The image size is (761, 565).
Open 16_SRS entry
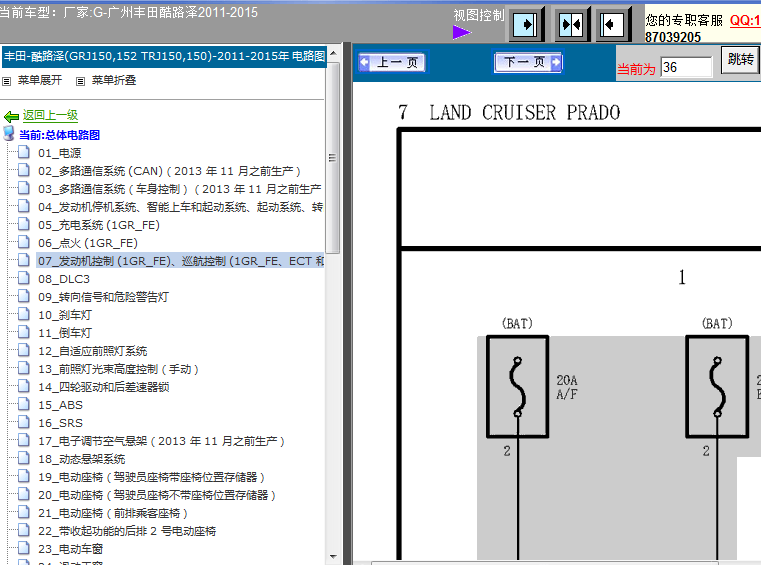coord(61,423)
